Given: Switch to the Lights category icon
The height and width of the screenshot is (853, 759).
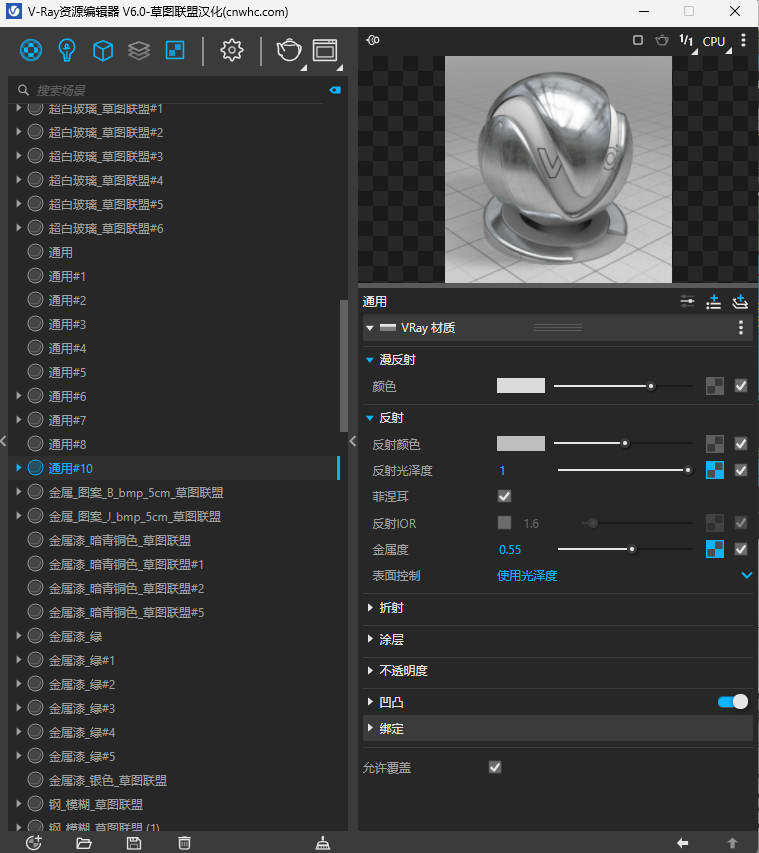Looking at the screenshot, I should [67, 50].
